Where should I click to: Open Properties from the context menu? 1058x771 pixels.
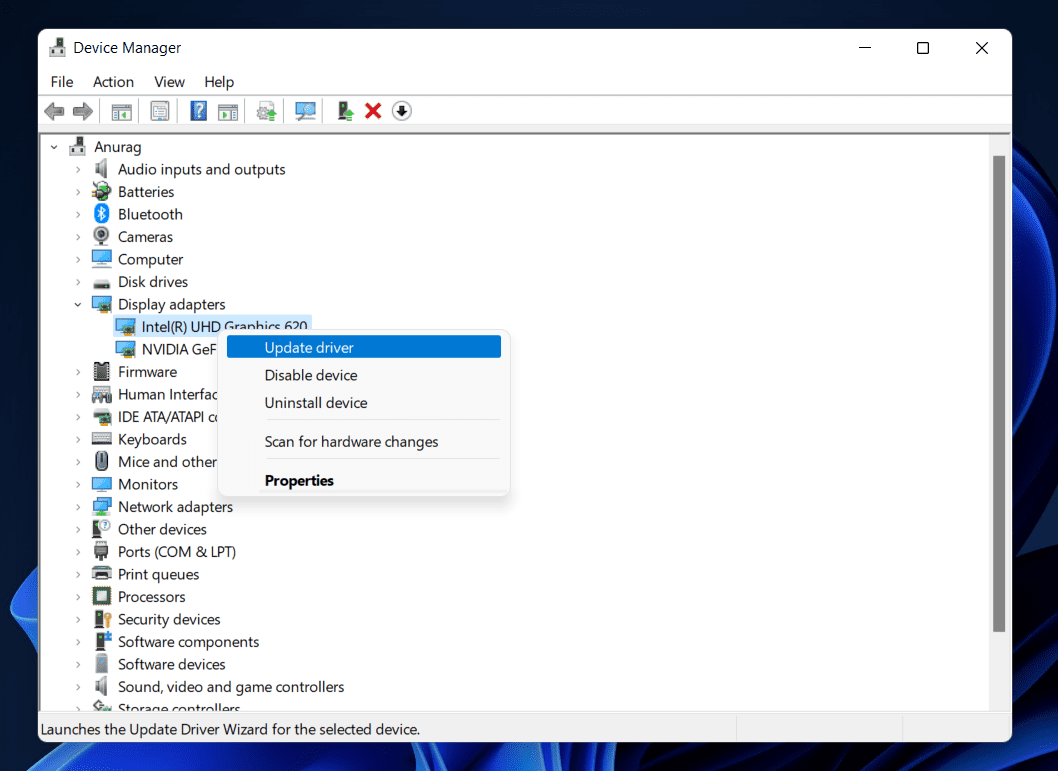click(x=299, y=481)
